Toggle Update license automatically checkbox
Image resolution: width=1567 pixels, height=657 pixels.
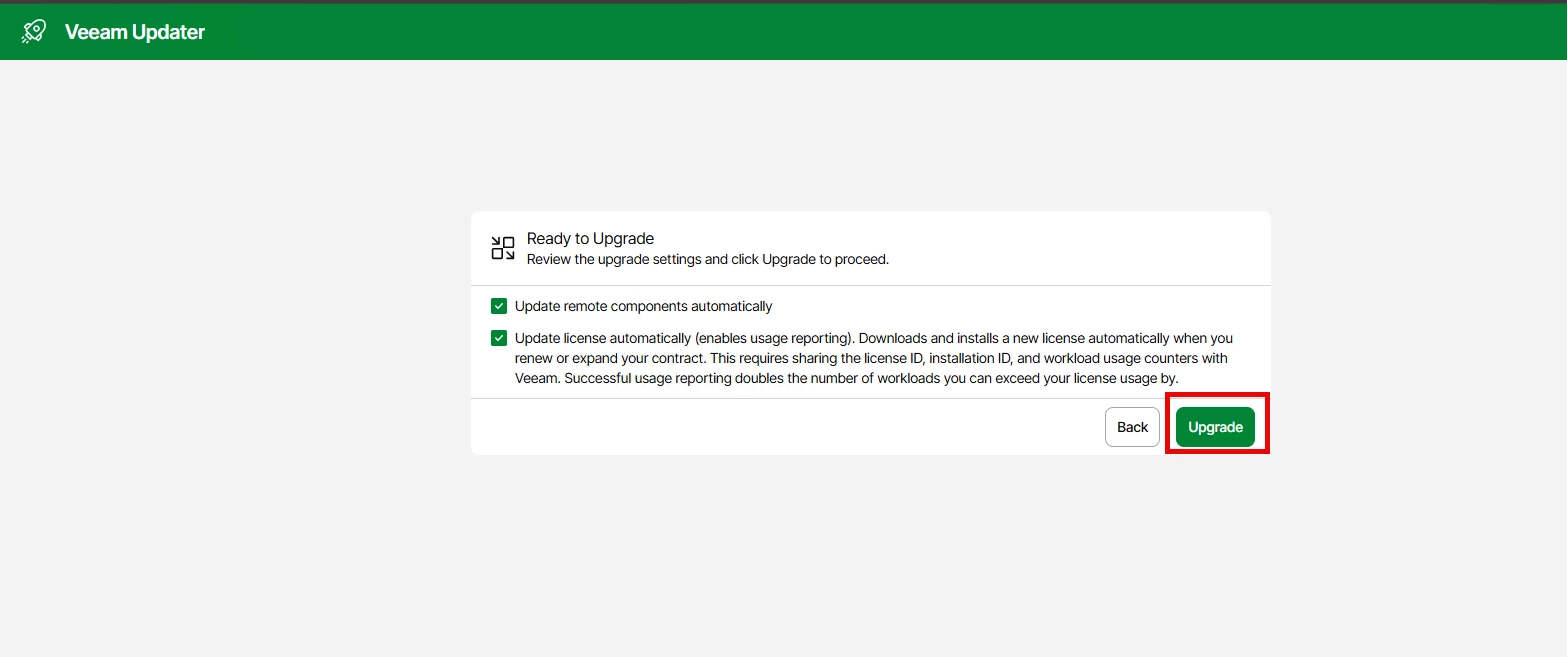[x=499, y=338]
